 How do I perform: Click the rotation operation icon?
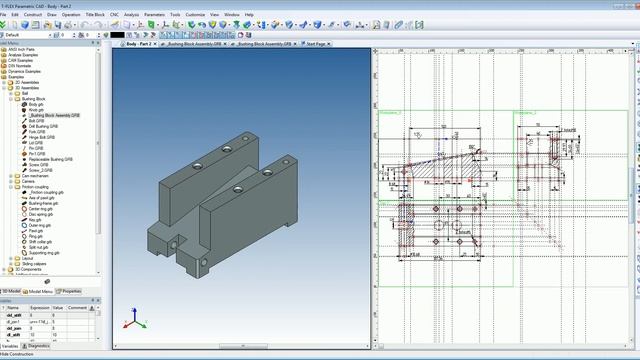[x=202, y=25]
